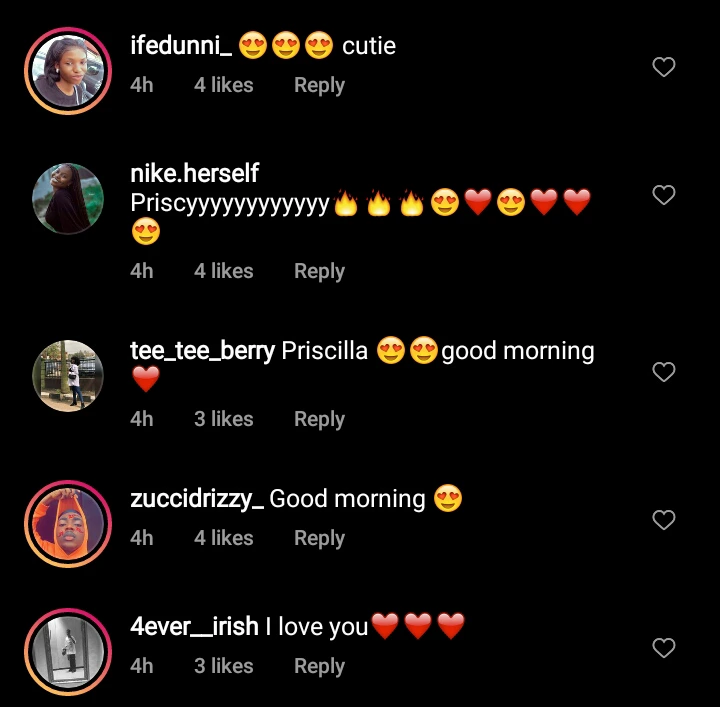Open nike.herself's profile avatar
This screenshot has width=720, height=707.
coord(68,199)
